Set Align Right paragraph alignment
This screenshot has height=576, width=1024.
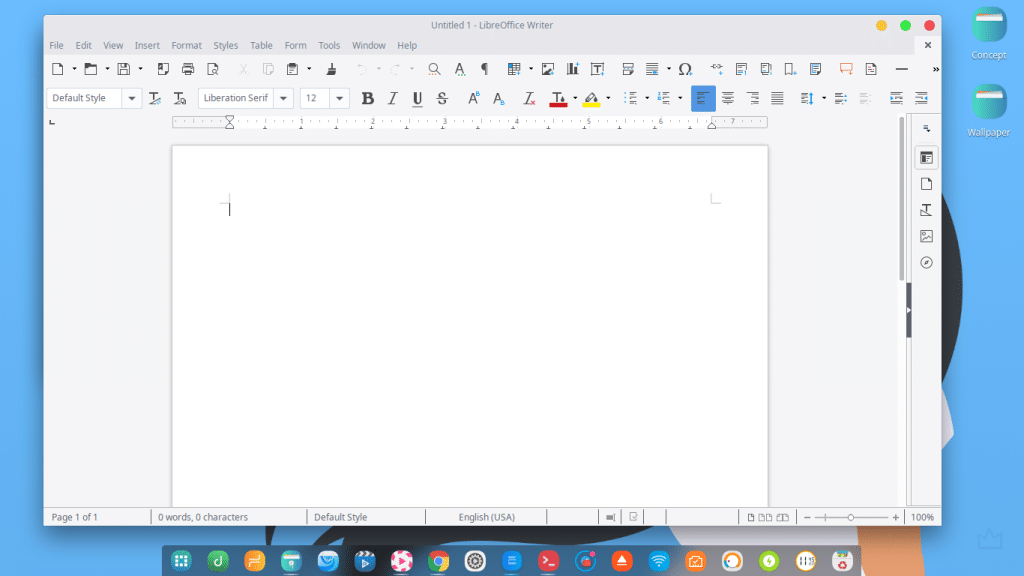[752, 99]
